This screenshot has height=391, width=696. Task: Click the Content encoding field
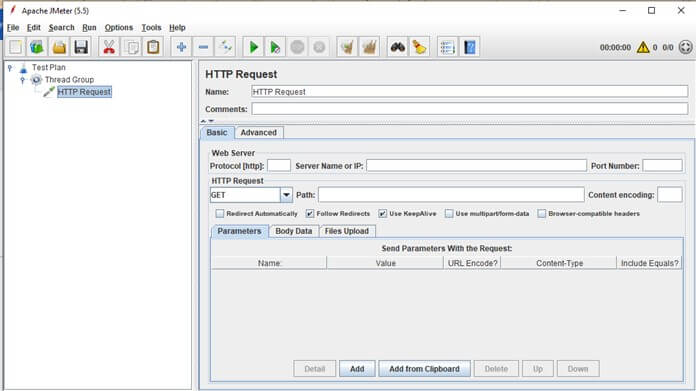pos(670,195)
